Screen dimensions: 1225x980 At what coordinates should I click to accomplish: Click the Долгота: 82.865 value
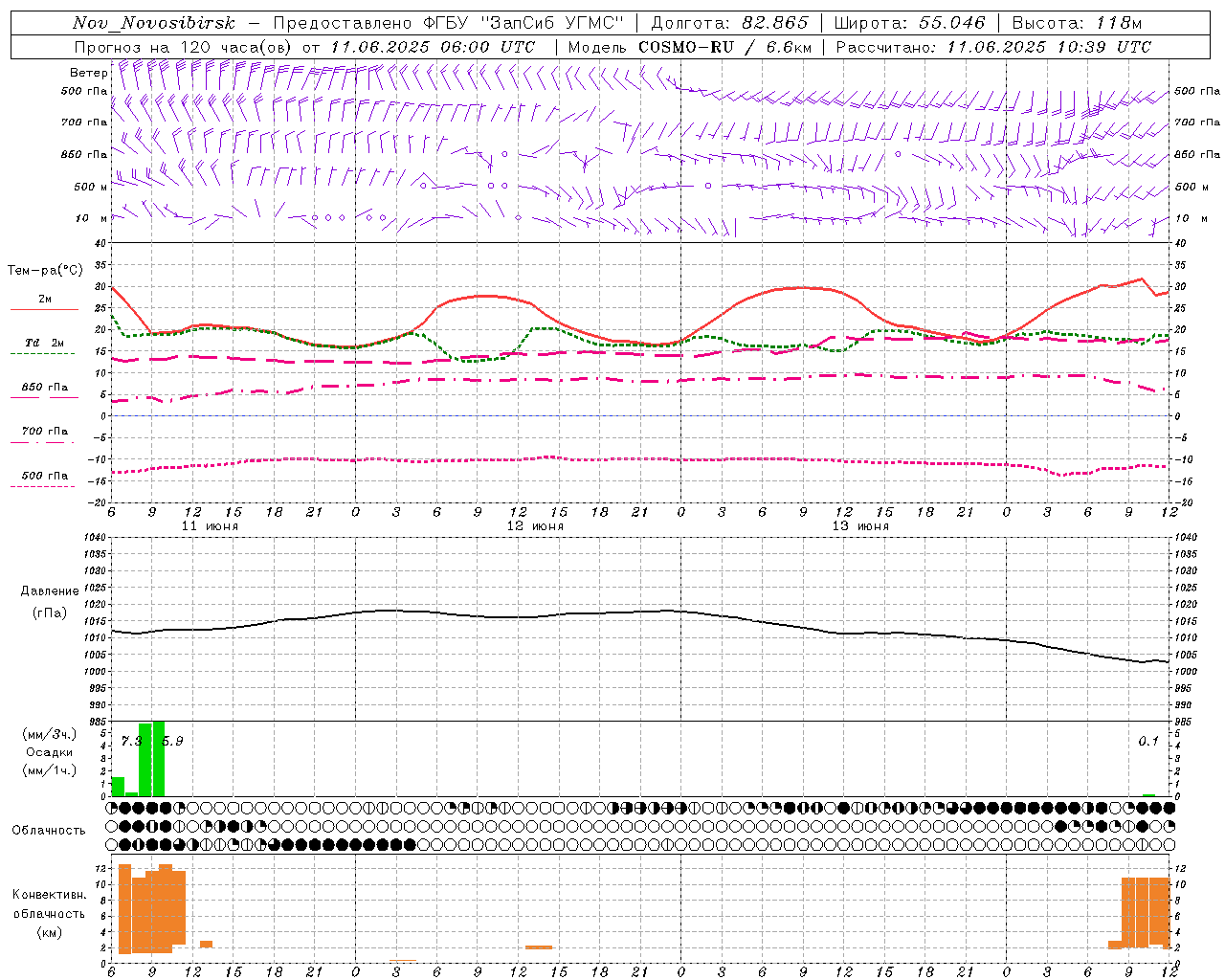coord(729,23)
